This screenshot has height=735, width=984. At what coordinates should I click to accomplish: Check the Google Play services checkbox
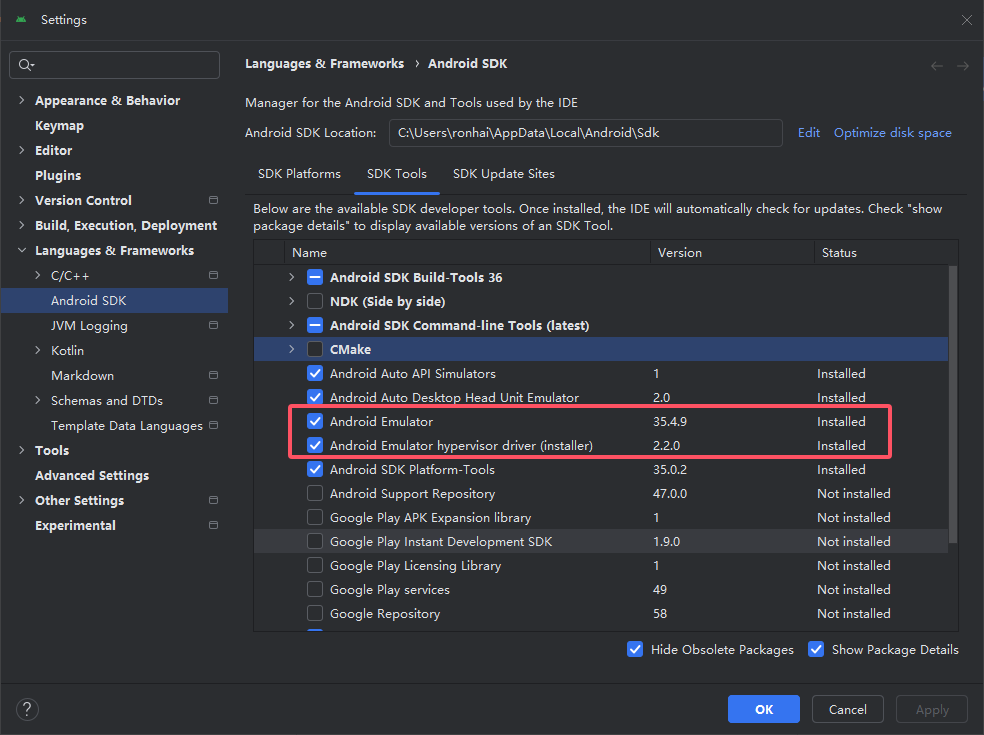pyautogui.click(x=315, y=589)
